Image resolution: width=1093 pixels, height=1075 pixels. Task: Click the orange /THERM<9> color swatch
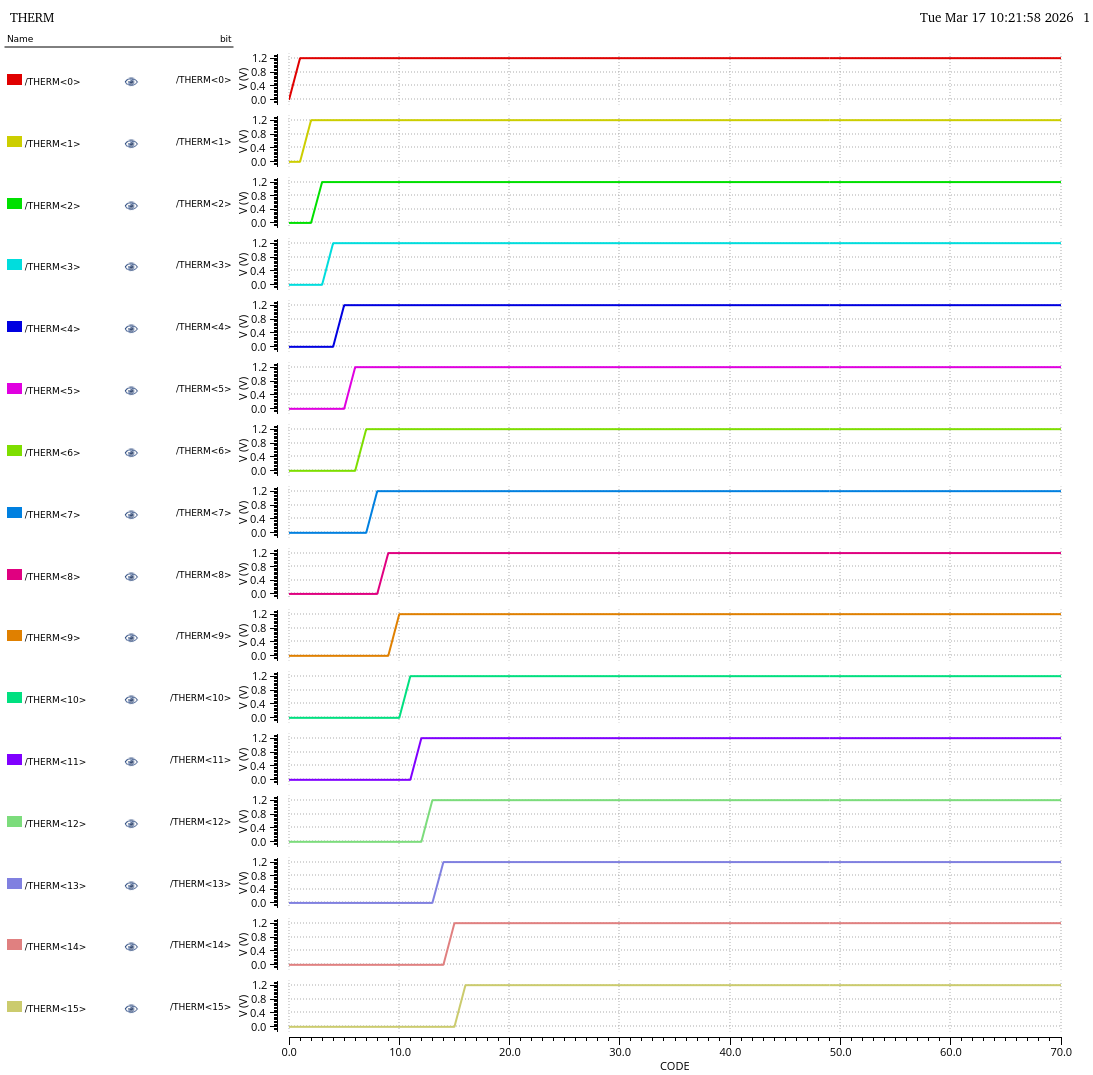[x=14, y=636]
